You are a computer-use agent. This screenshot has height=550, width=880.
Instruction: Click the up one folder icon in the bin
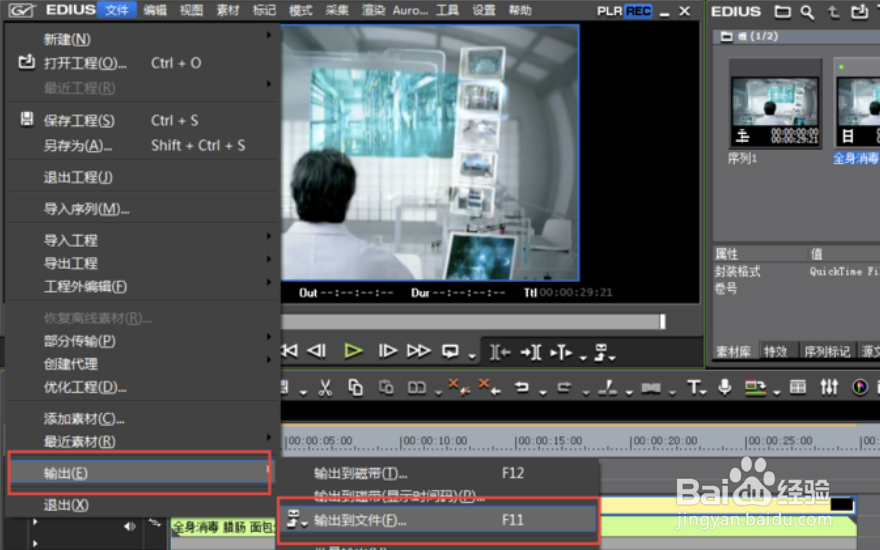click(834, 12)
